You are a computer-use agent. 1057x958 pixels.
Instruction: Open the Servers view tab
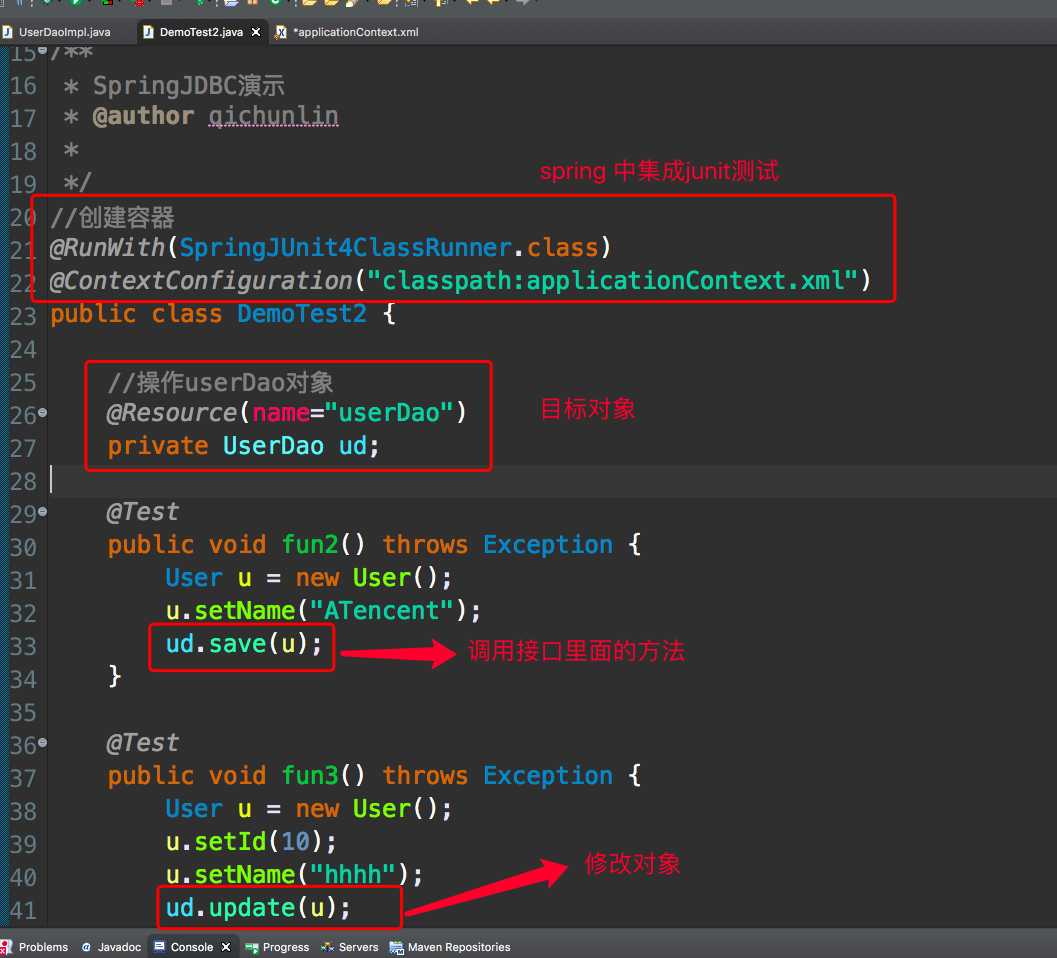point(350,947)
